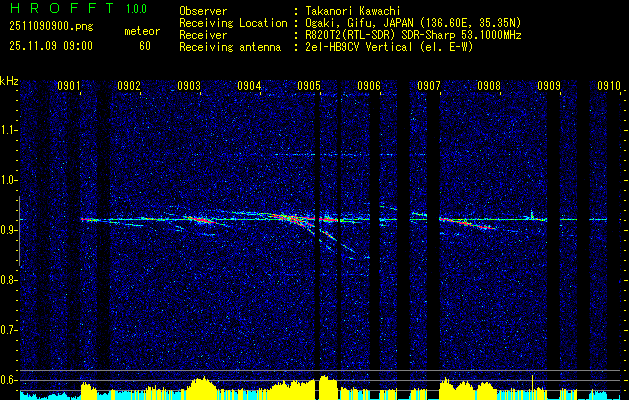Click the version number 1.0.0
Image resolution: width=629 pixels, height=400 pixels.
pos(136,9)
